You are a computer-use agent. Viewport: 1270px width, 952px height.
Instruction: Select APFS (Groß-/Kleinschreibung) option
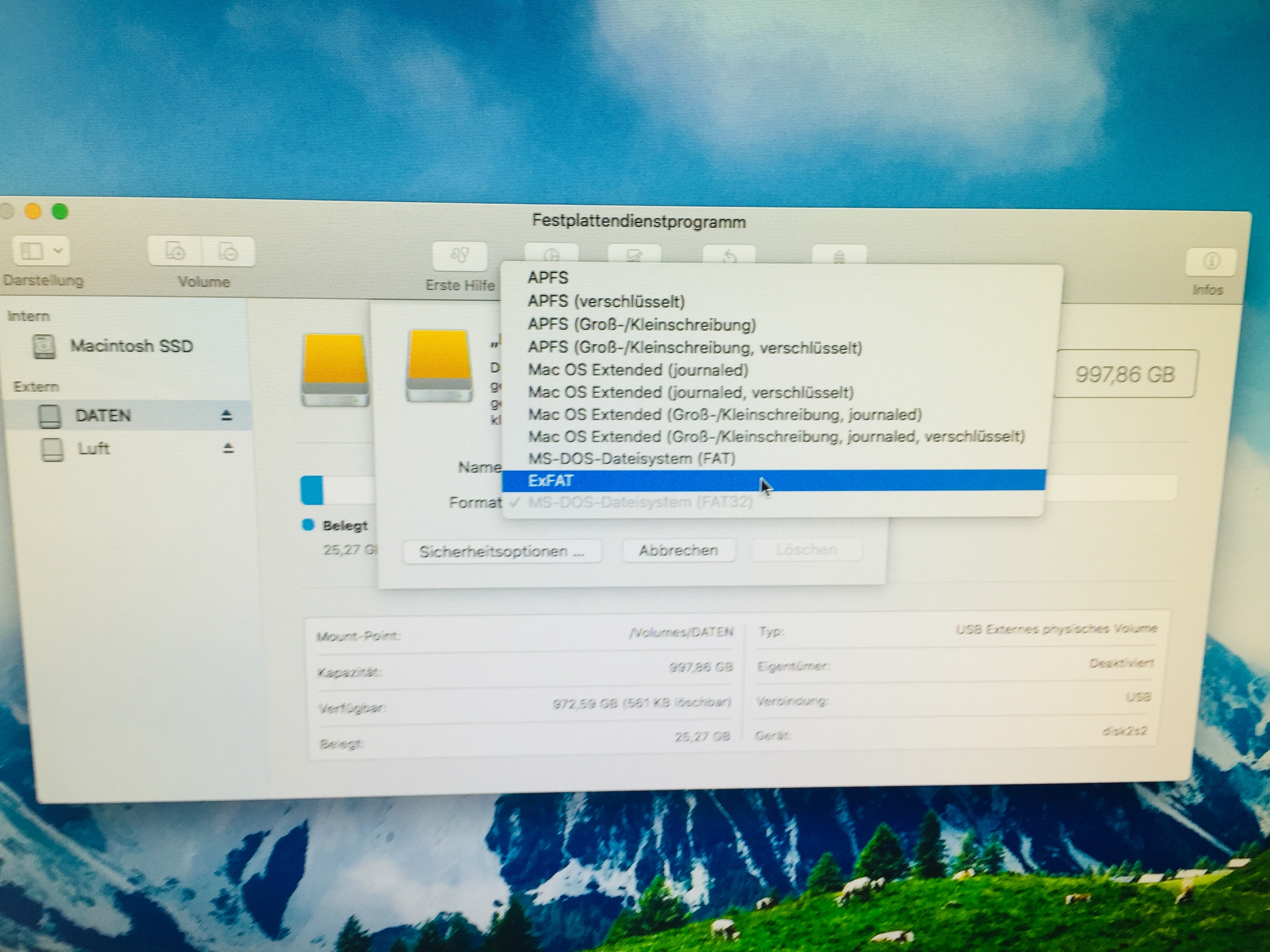(641, 325)
